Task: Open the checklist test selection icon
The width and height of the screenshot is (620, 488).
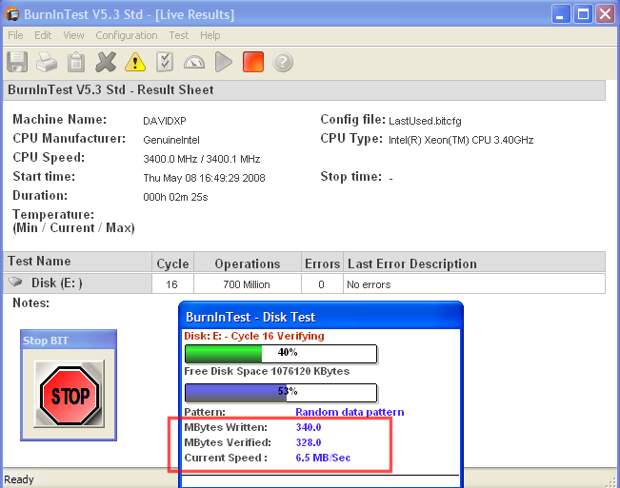Action: click(164, 62)
